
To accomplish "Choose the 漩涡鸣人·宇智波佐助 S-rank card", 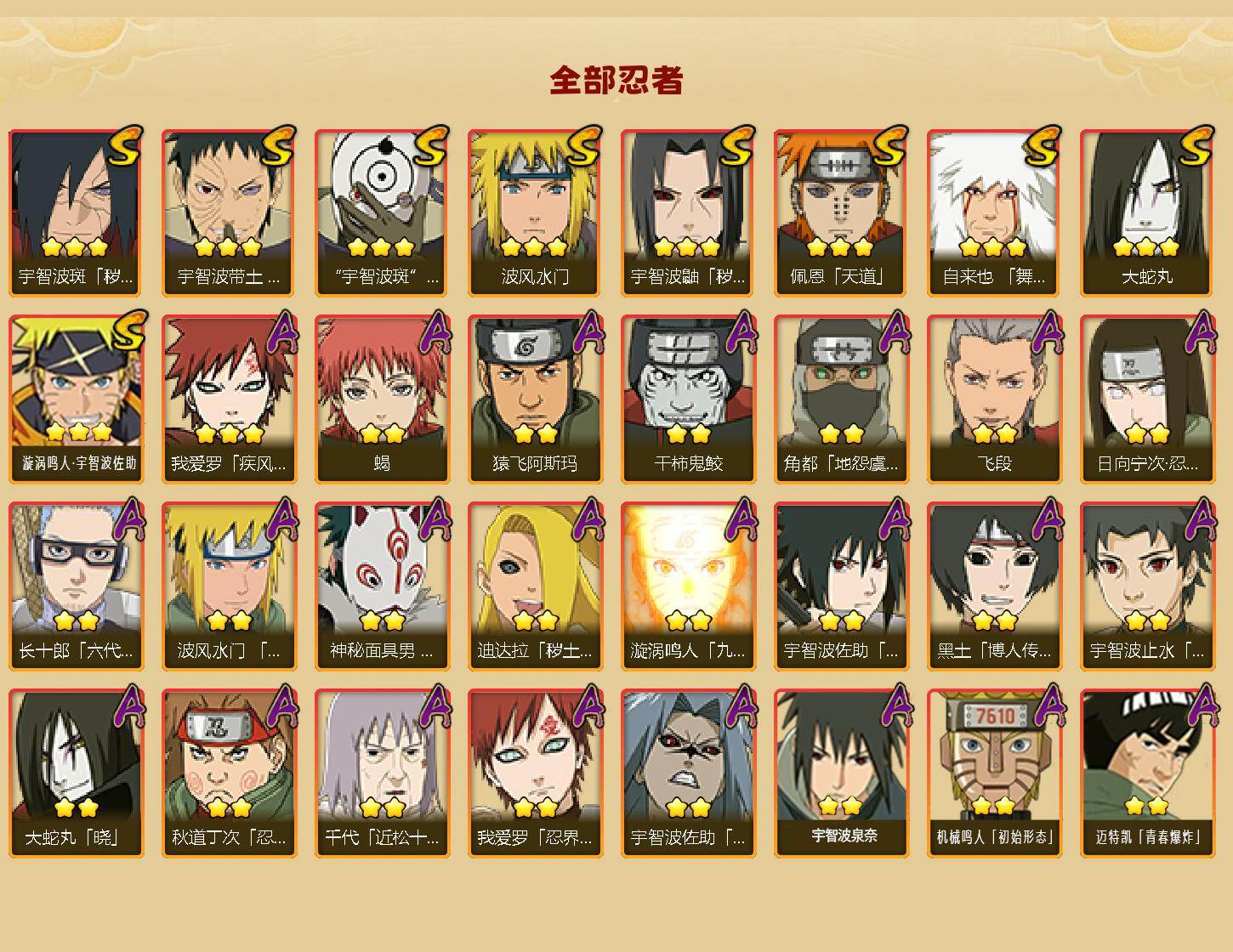I will point(76,399).
